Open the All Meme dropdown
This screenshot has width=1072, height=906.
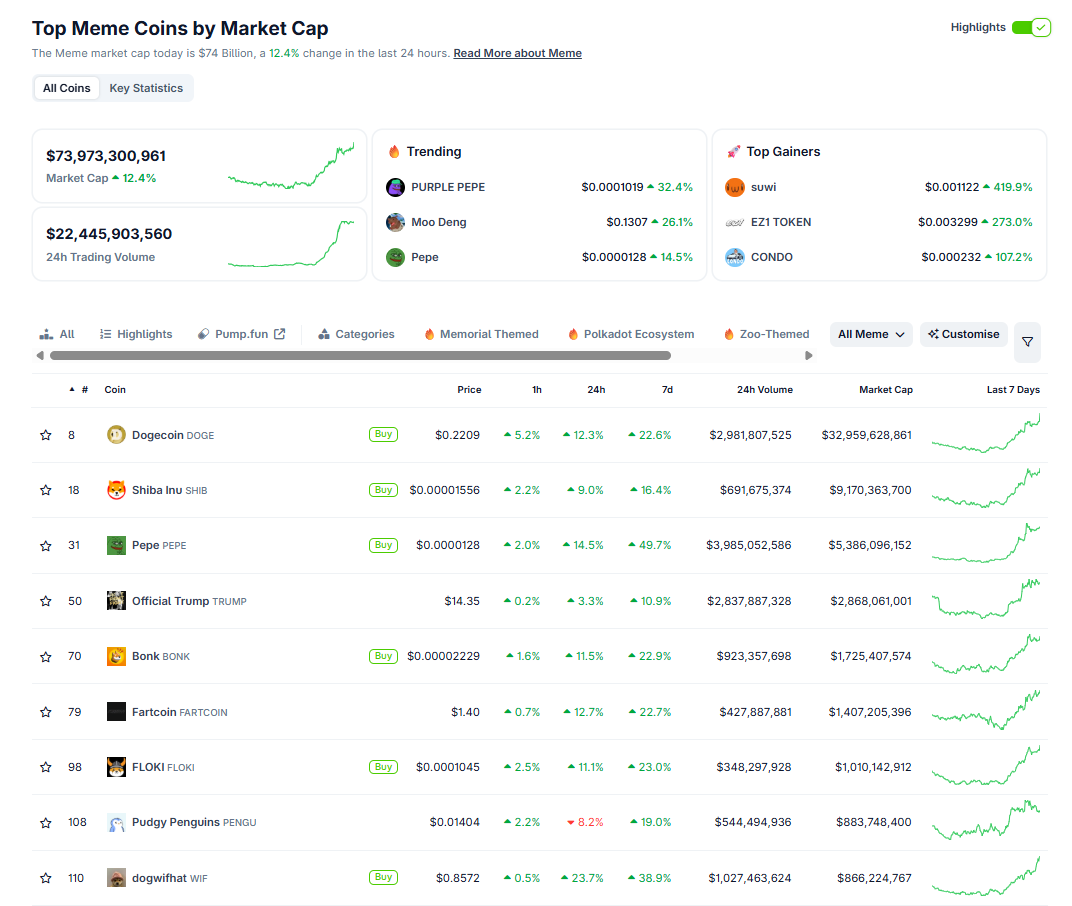[x=871, y=334]
